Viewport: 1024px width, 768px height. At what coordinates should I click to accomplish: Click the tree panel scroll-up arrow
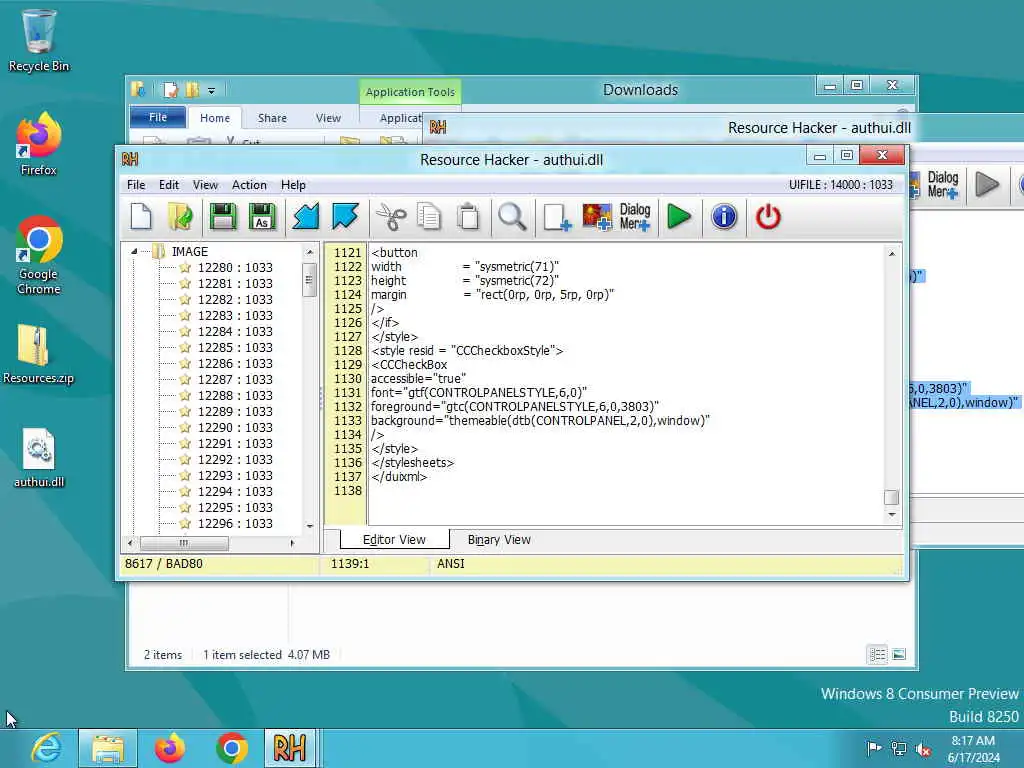[310, 252]
